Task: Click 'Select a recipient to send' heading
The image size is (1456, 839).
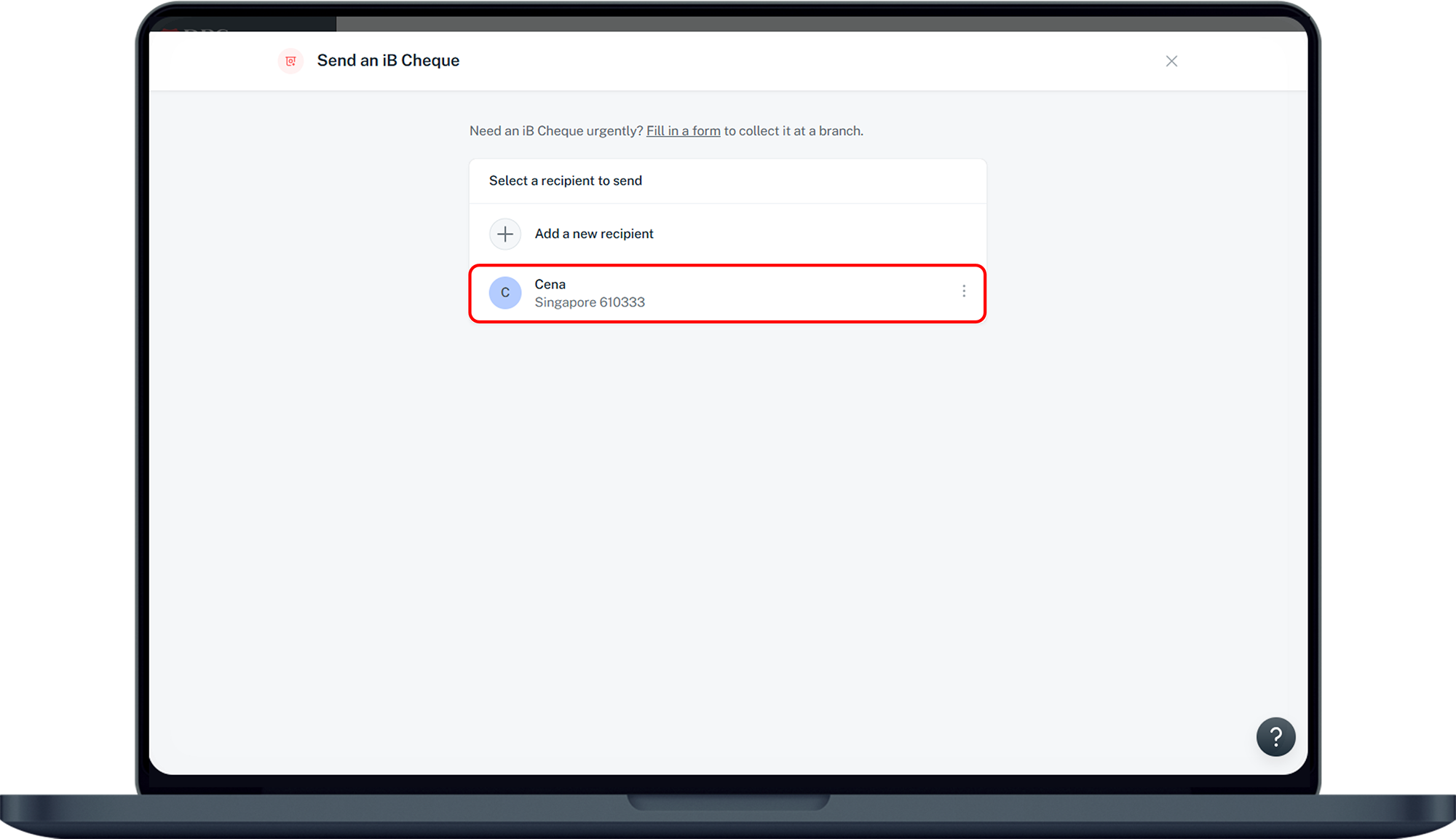Action: (565, 181)
